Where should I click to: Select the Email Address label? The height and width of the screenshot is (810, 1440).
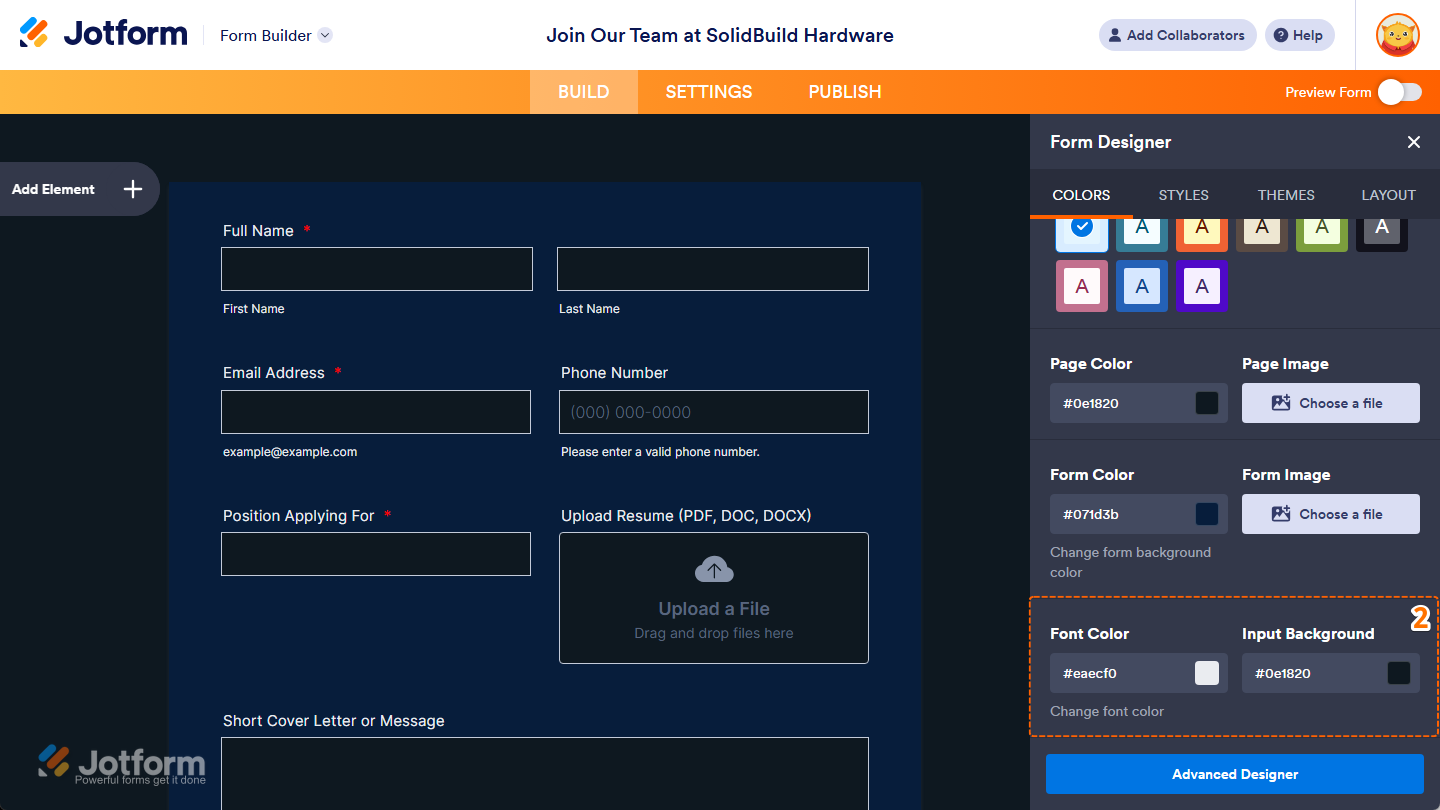coord(274,373)
